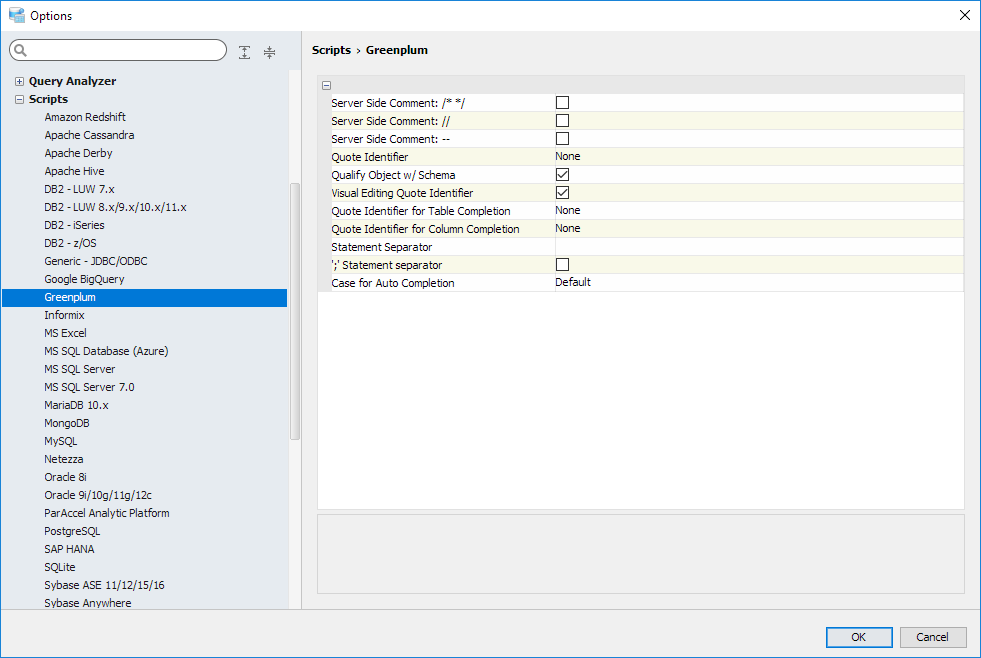Enable Server Side Comment /* */ checkbox

point(562,102)
